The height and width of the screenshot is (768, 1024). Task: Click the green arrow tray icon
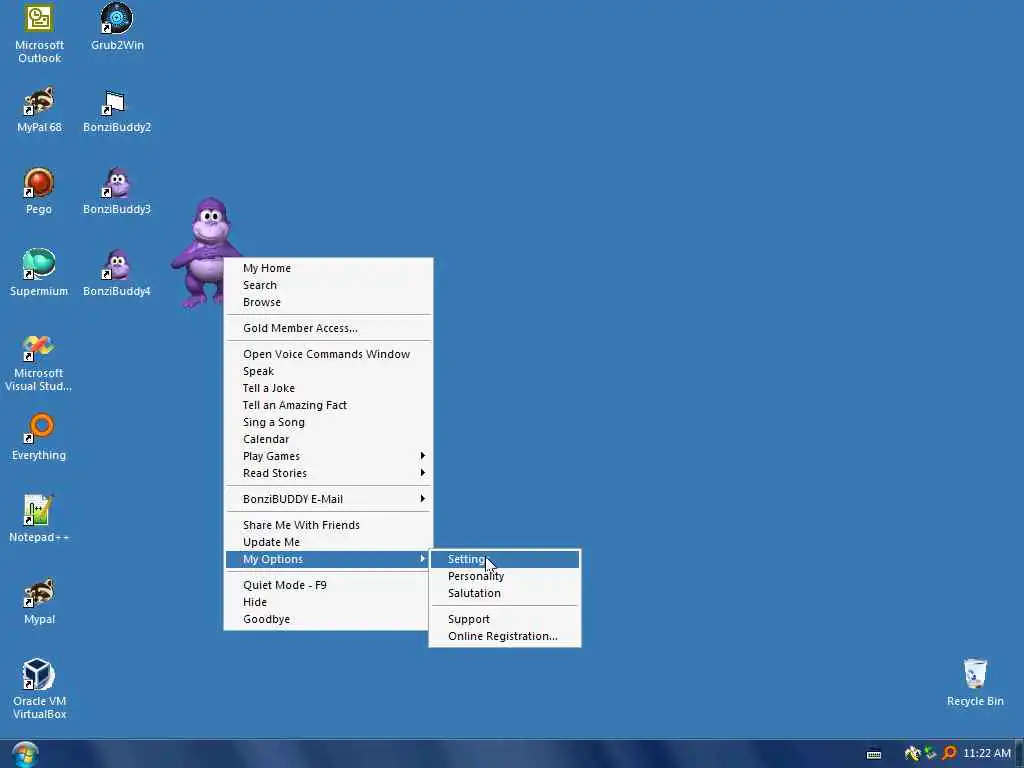point(931,754)
